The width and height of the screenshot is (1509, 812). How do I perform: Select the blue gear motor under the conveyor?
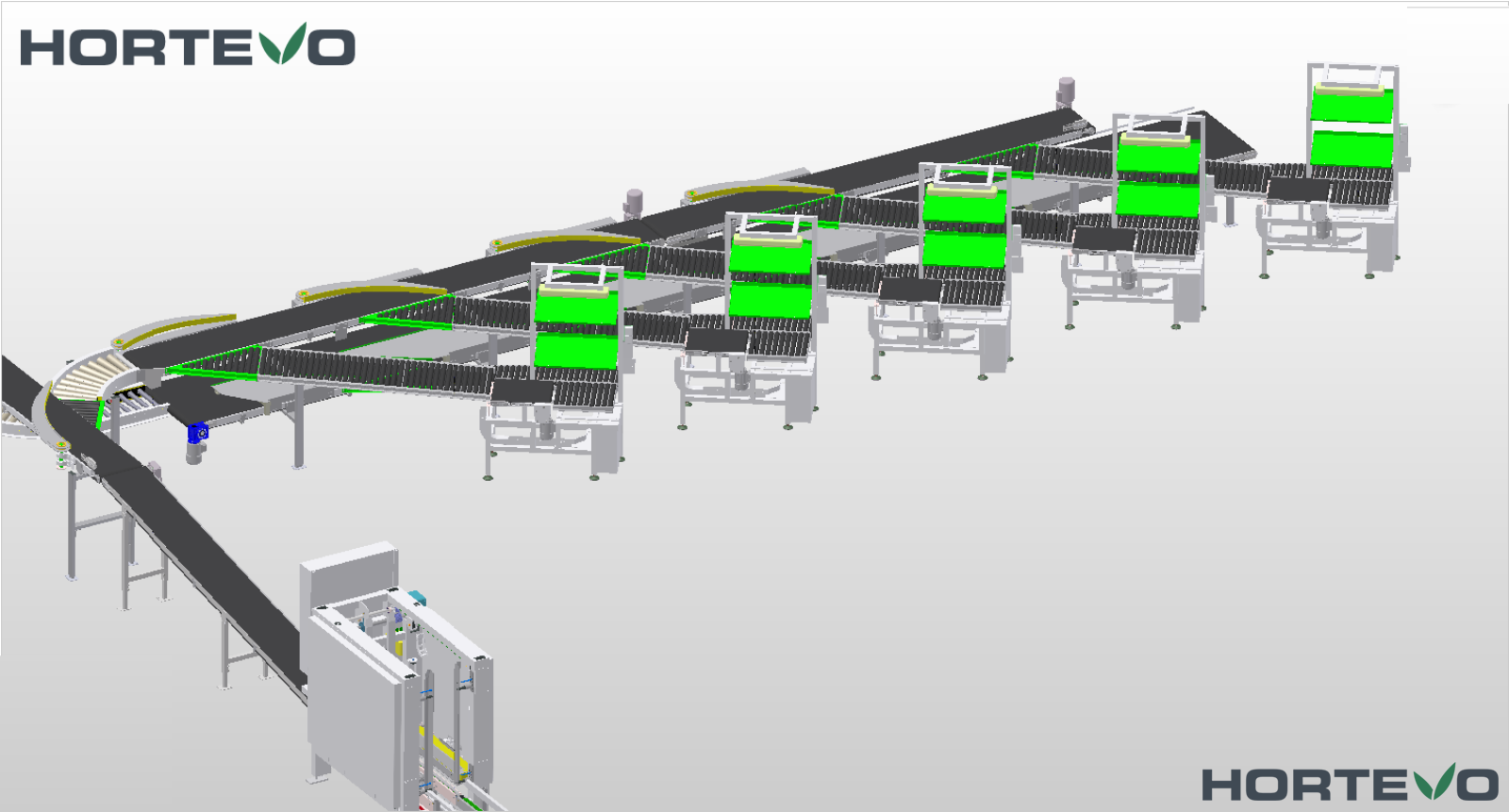pos(197,434)
